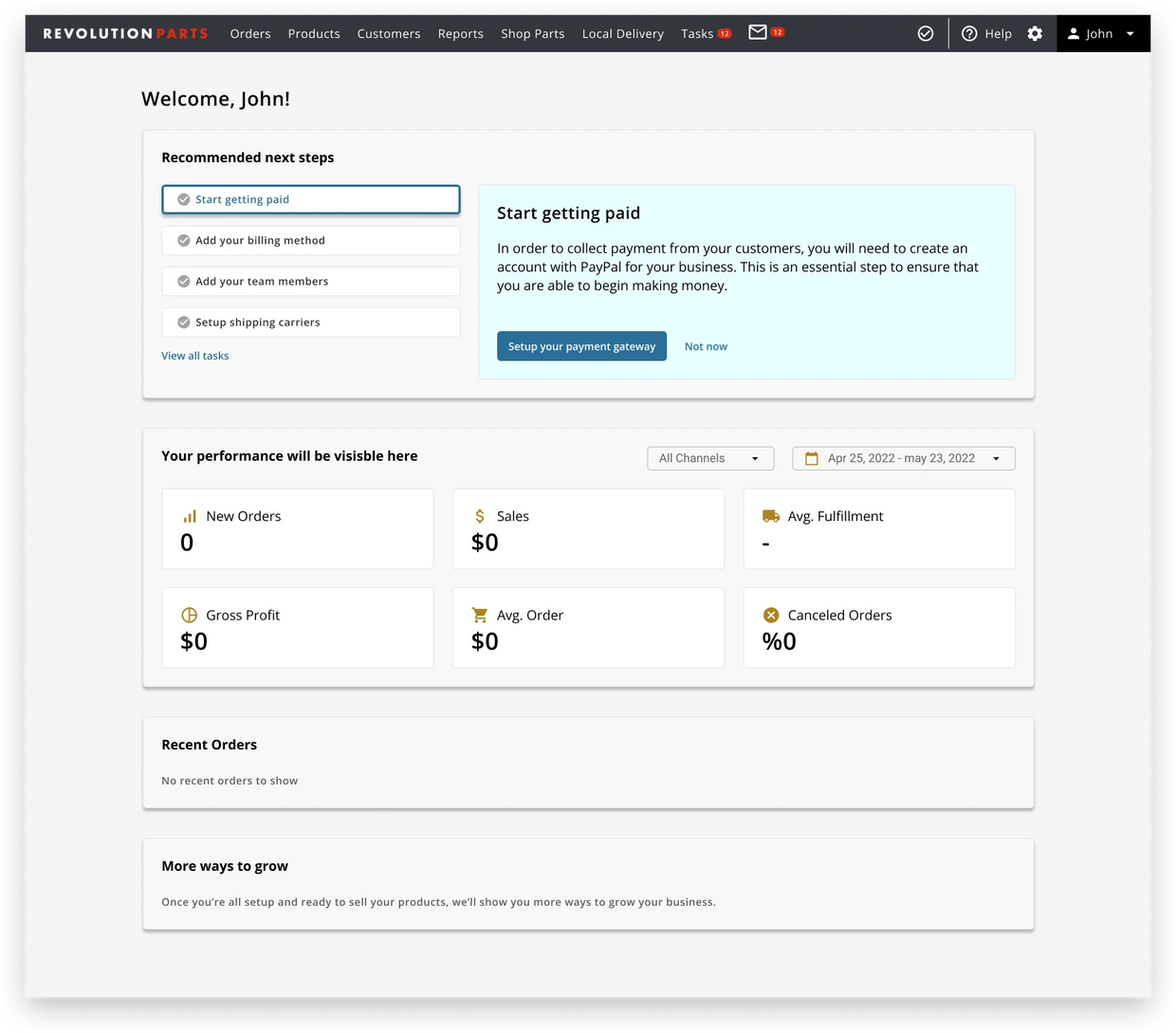Open the mail inbox envelope icon
This screenshot has height=1033, width=1176.
click(x=757, y=33)
